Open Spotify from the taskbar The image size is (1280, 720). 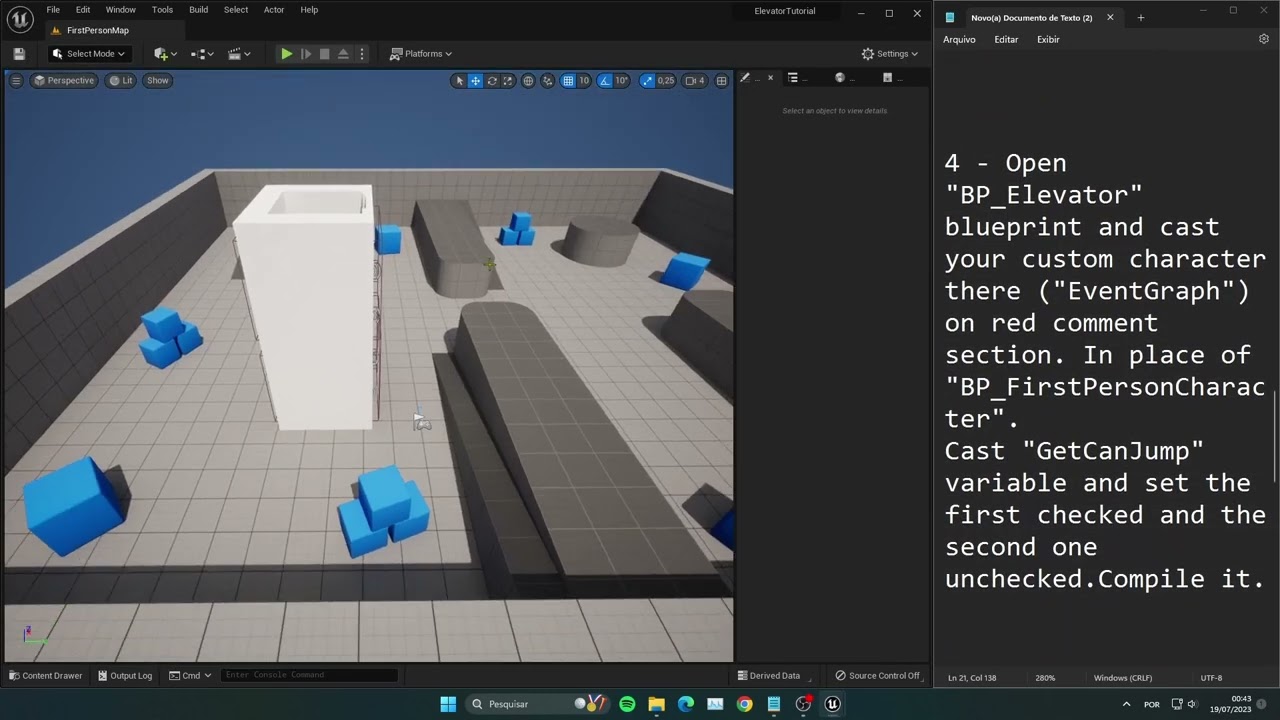tap(627, 704)
